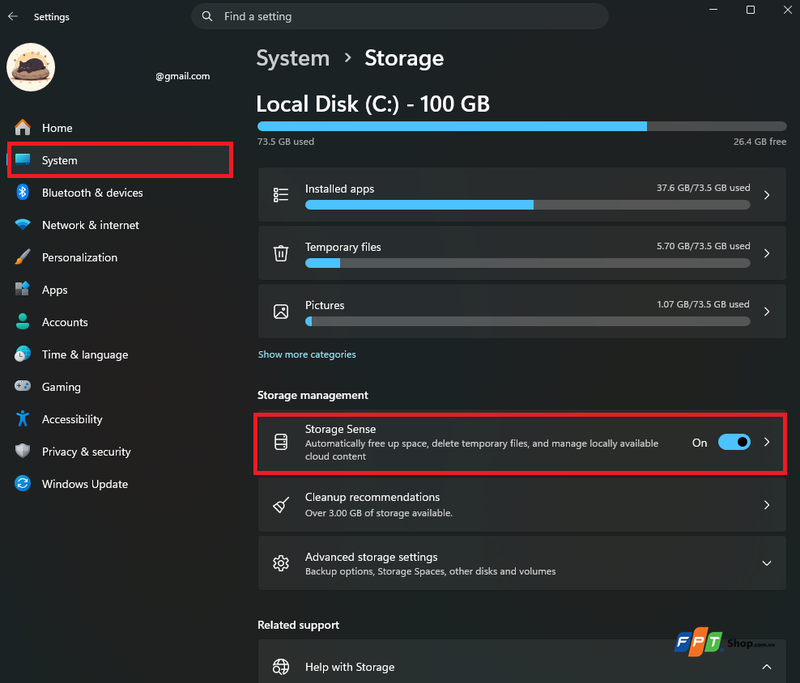Click the search magnifier icon
This screenshot has height=683, width=800.
(207, 16)
